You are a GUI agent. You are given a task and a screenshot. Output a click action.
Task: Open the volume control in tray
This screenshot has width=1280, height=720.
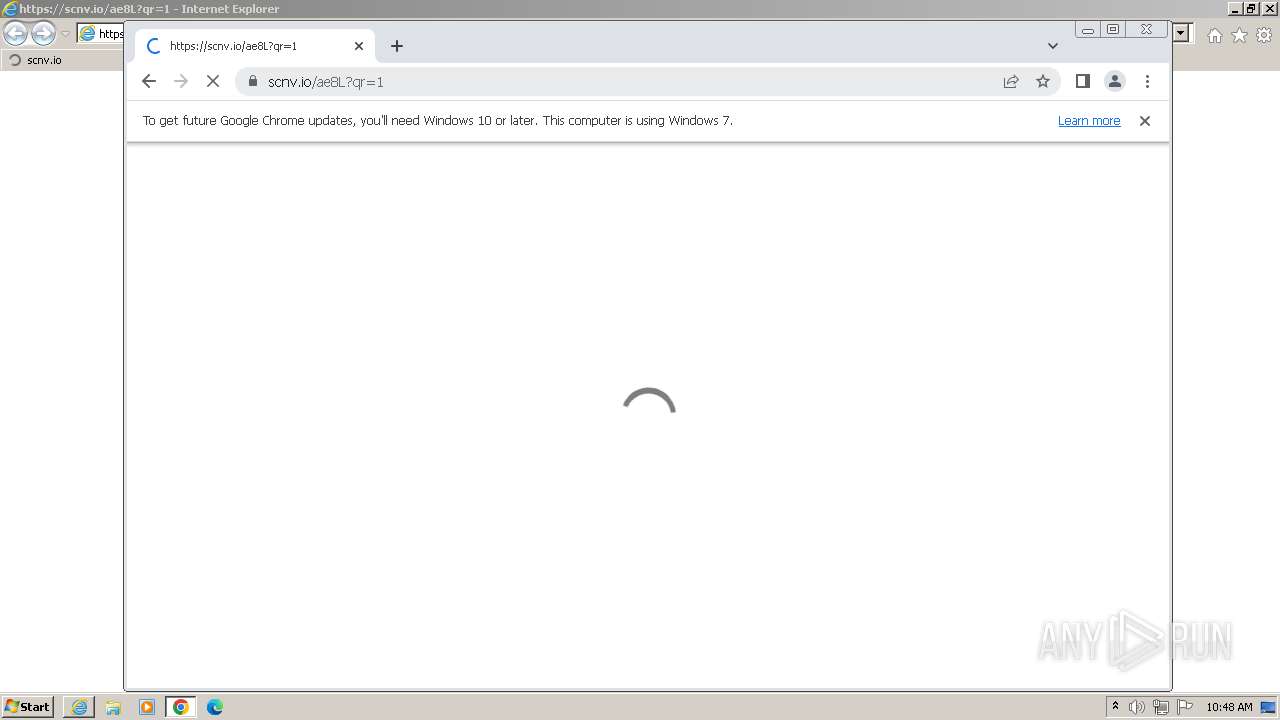click(x=1137, y=707)
